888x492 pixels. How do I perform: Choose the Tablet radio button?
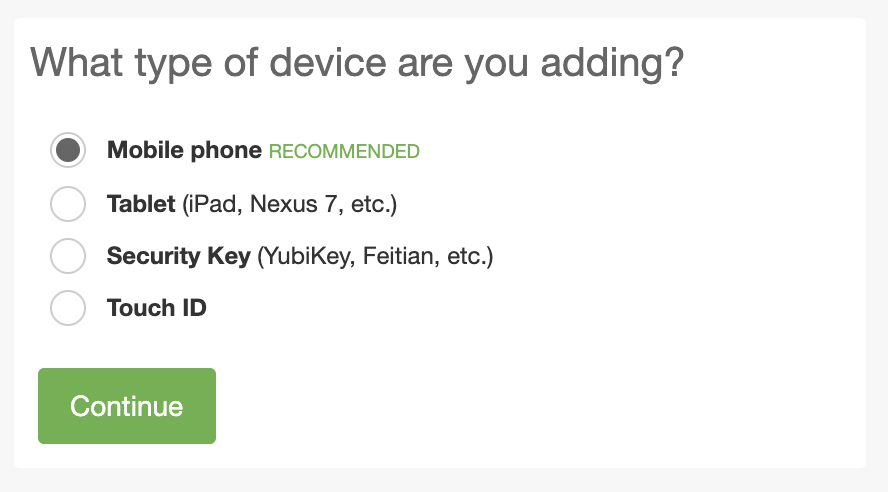coord(68,204)
